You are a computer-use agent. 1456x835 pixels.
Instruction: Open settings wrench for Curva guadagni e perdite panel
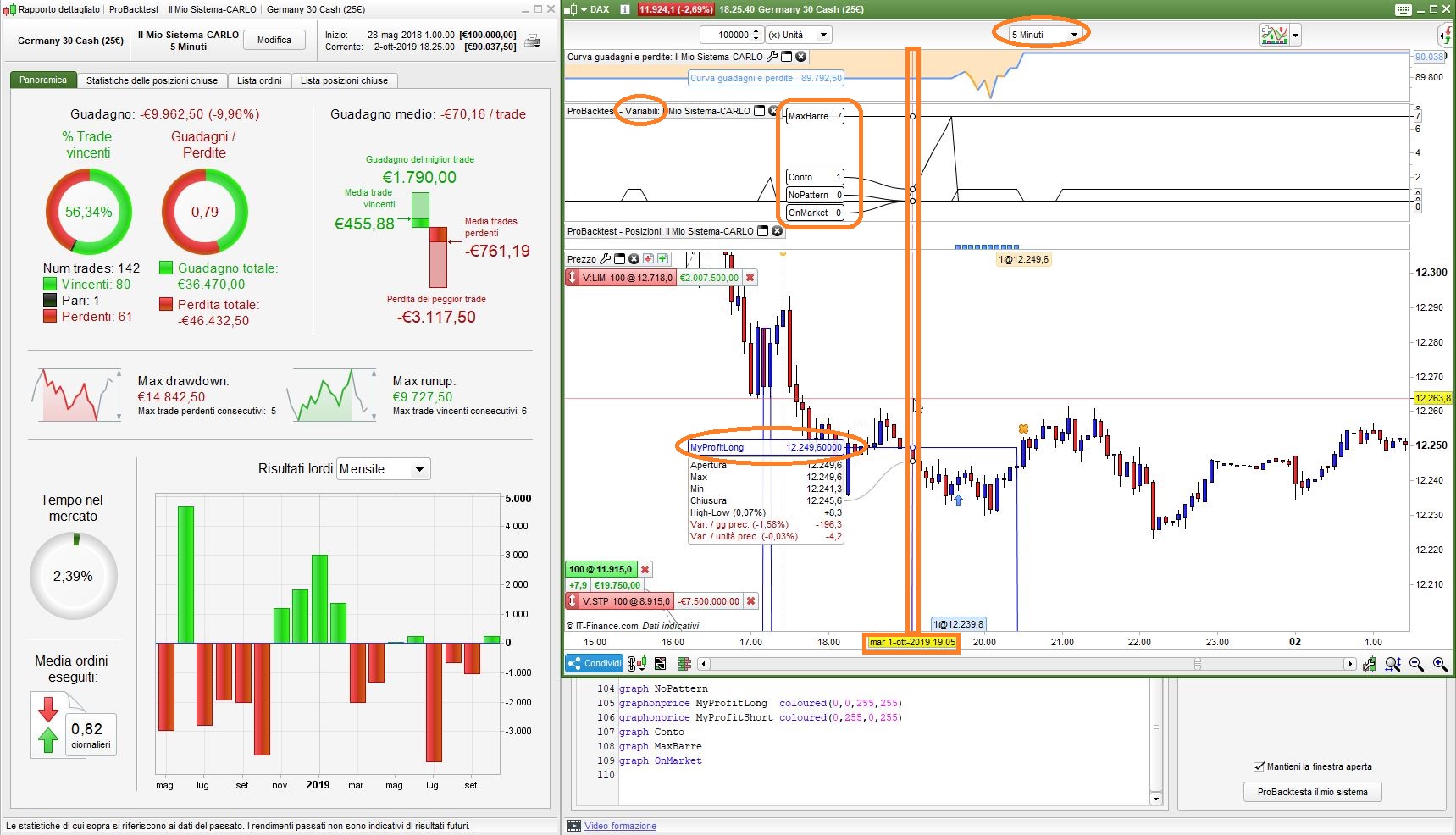[772, 57]
